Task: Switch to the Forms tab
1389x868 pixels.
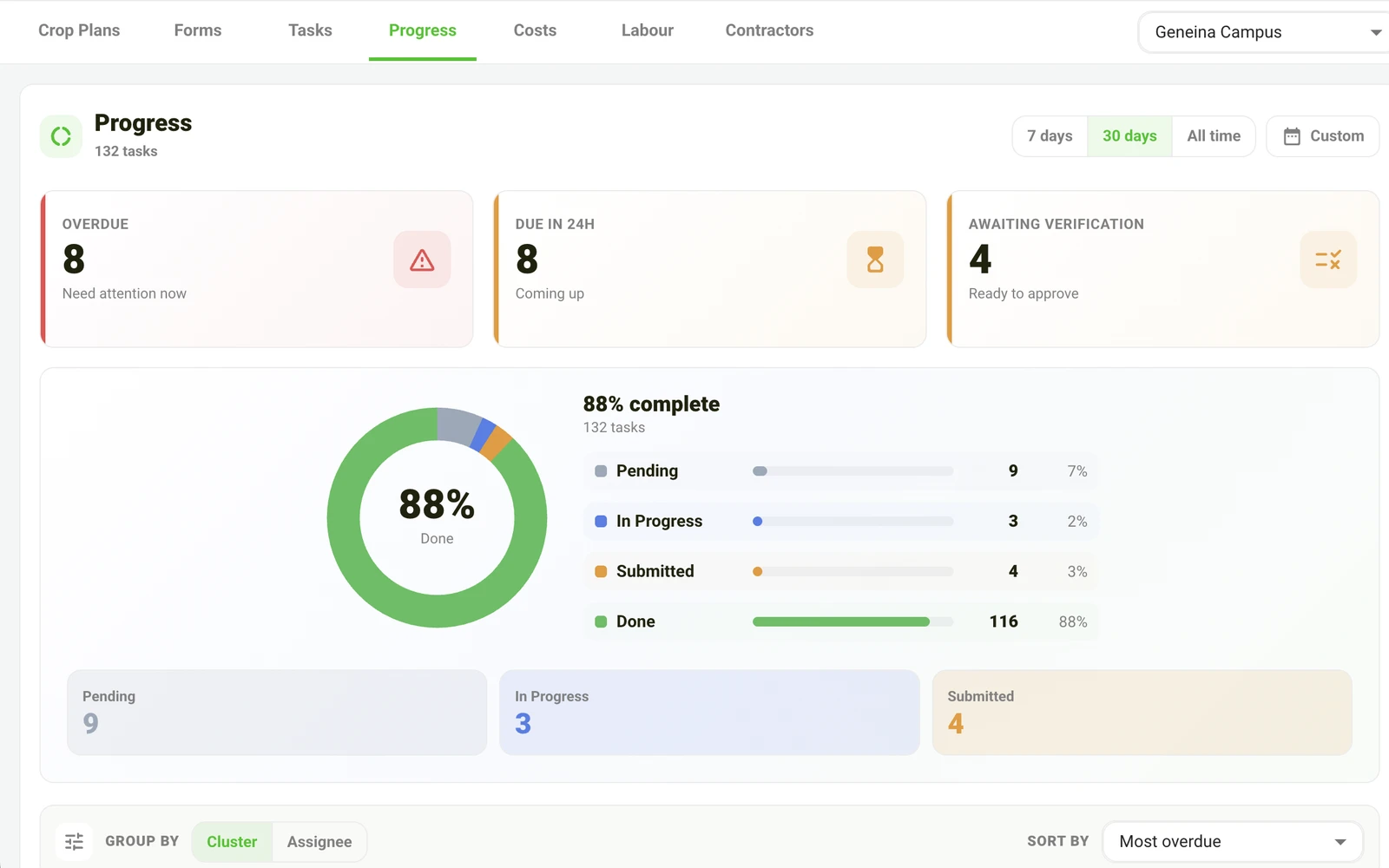Action: point(198,30)
